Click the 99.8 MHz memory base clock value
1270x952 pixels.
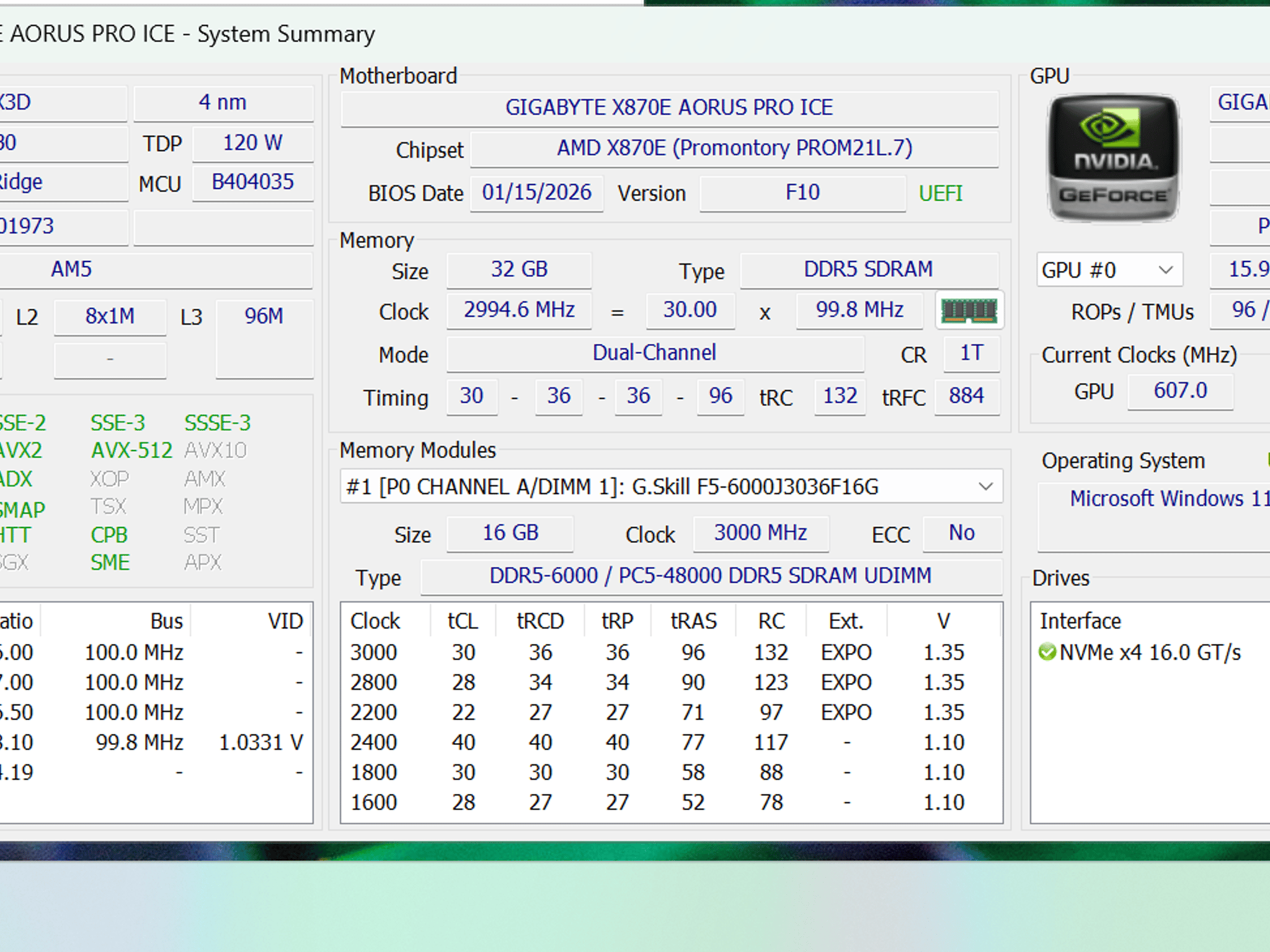[860, 310]
